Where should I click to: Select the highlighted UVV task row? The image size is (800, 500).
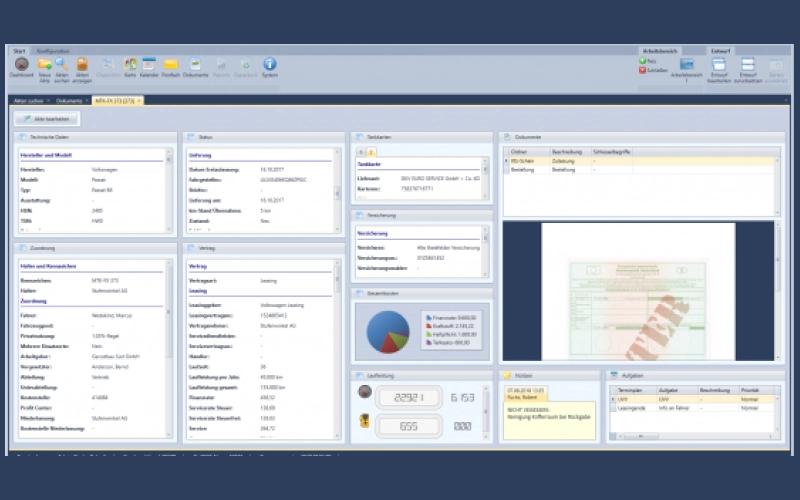point(693,399)
